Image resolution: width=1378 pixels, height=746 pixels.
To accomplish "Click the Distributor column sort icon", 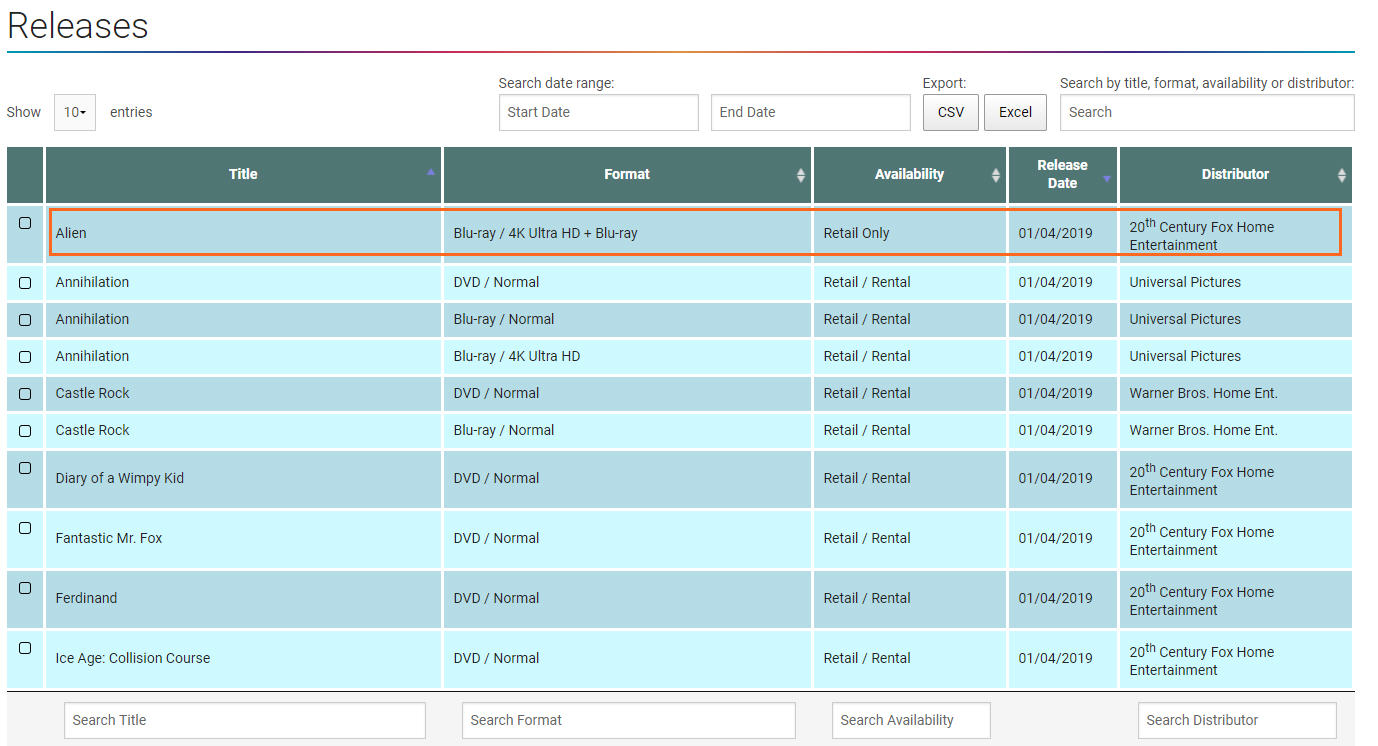I will coord(1341,175).
